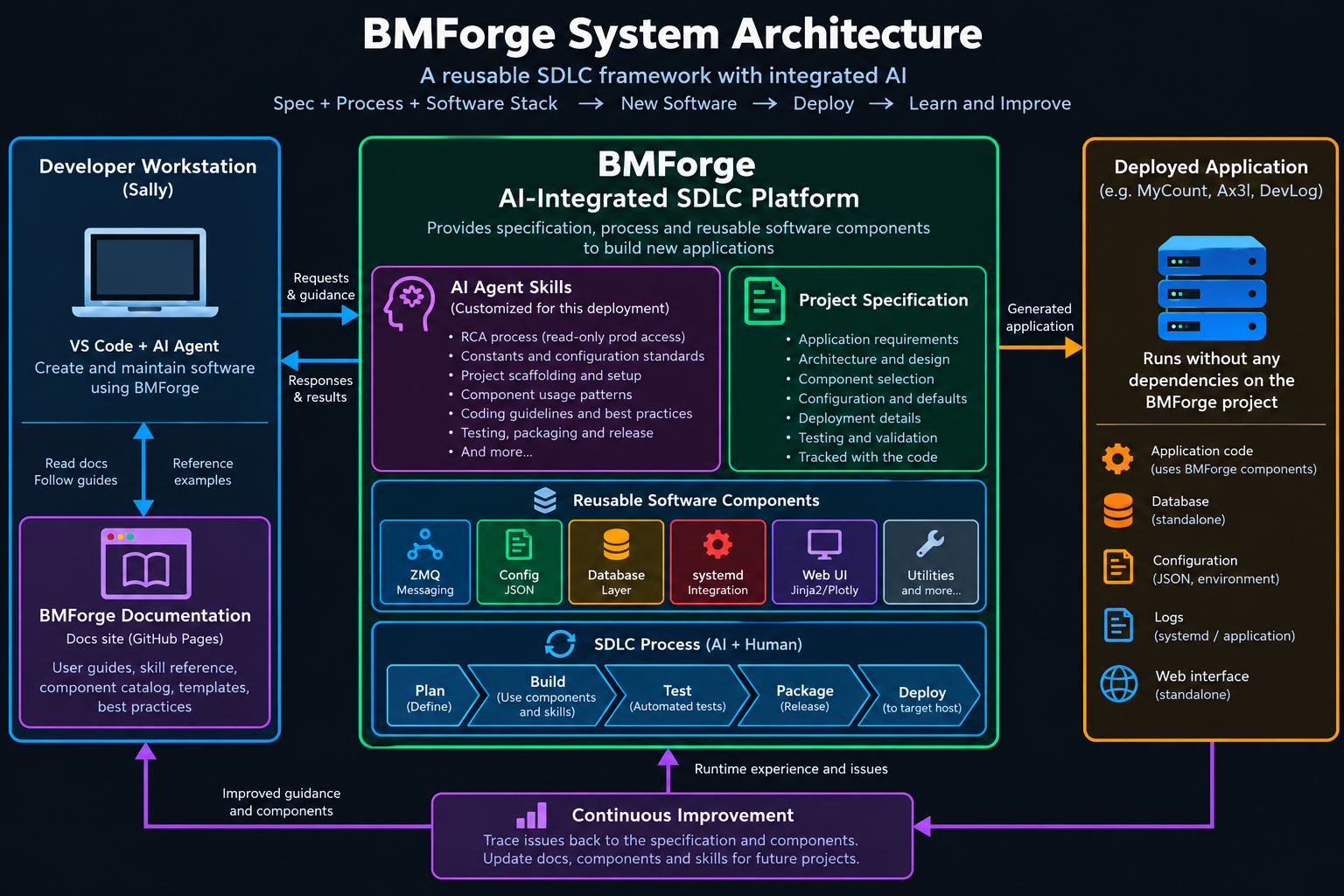Viewport: 1344px width, 896px height.
Task: Click the AI Agent Skills brain icon
Action: pyautogui.click(x=409, y=304)
